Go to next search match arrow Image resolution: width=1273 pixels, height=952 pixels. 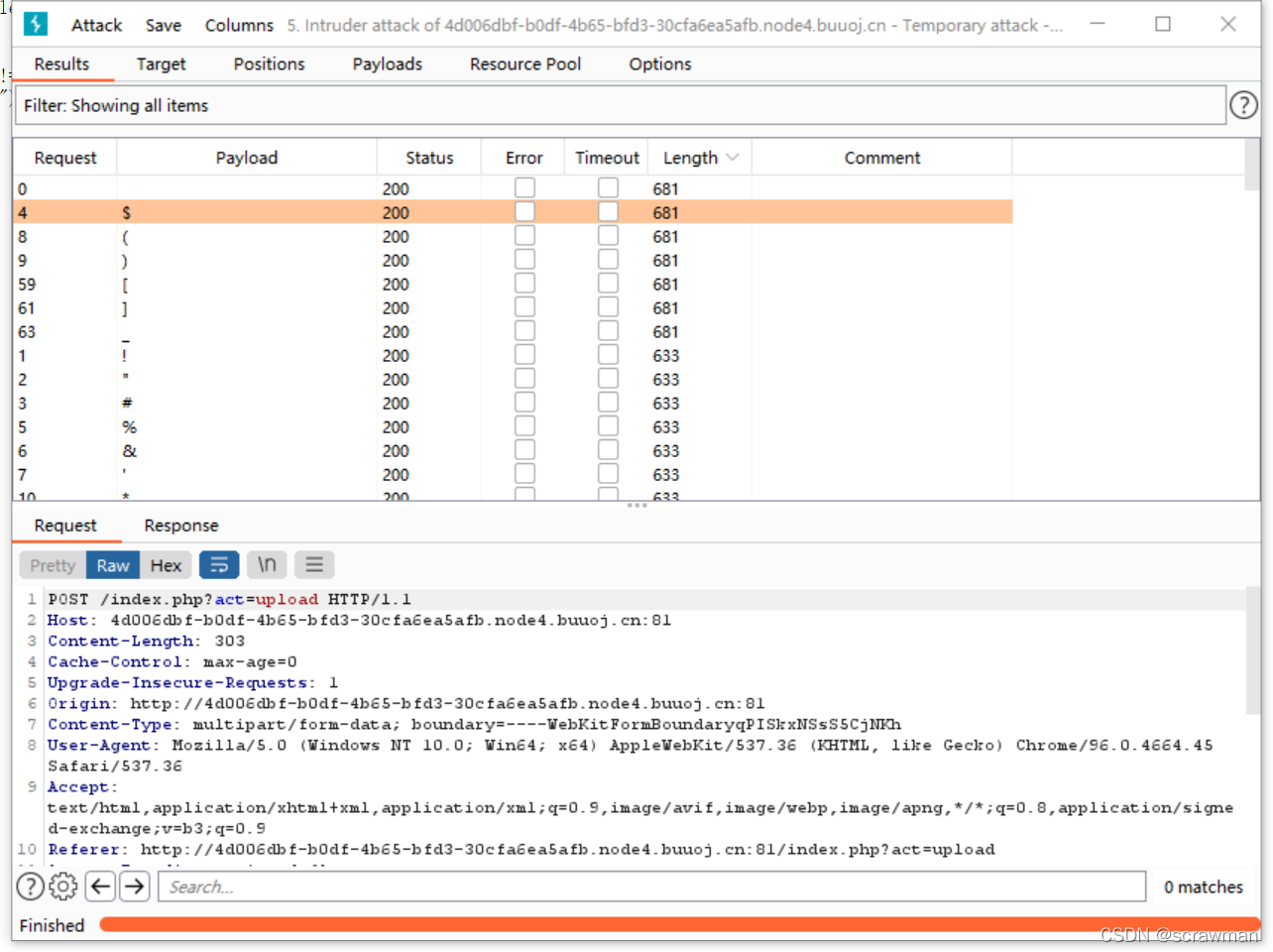[135, 887]
